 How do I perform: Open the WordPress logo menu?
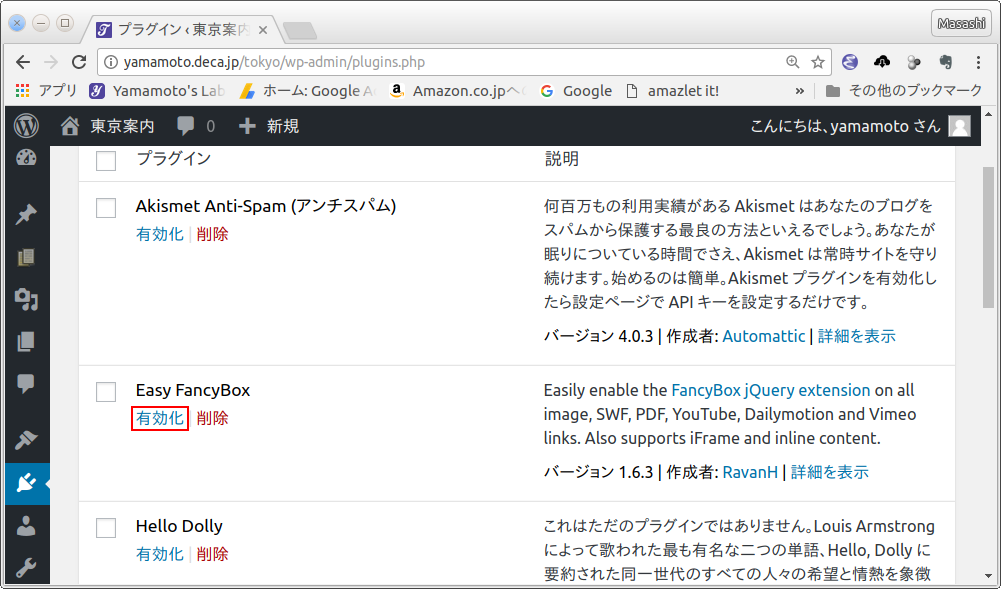[26, 126]
